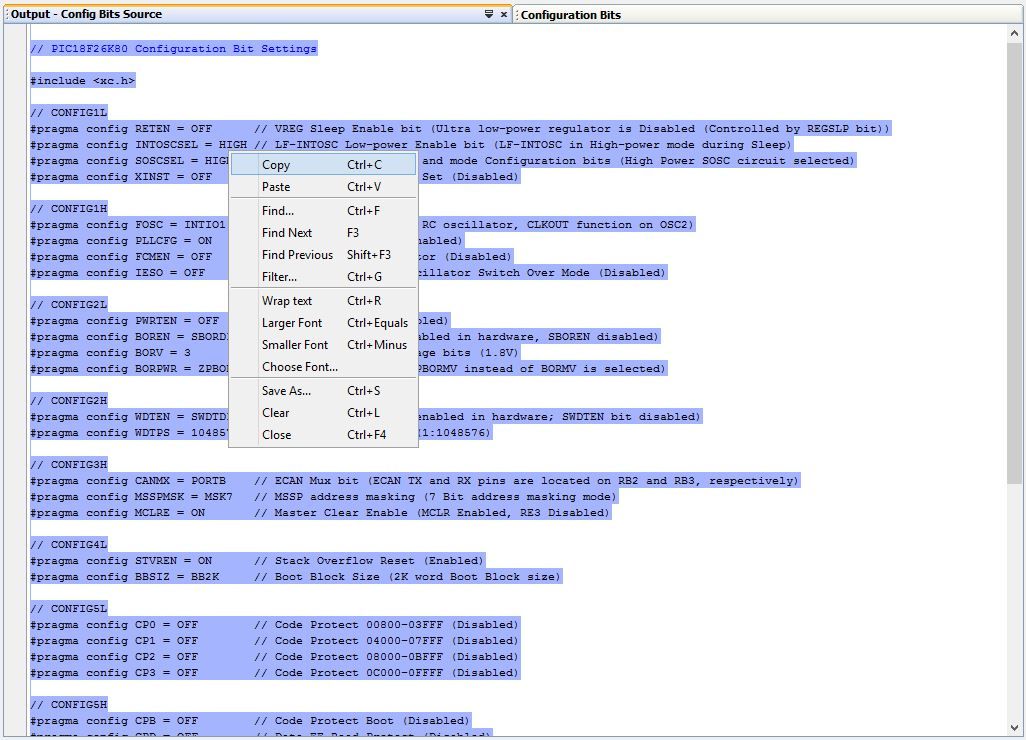Open the Choose Font dialog
Viewport: 1026px width, 740px height.
(x=300, y=367)
